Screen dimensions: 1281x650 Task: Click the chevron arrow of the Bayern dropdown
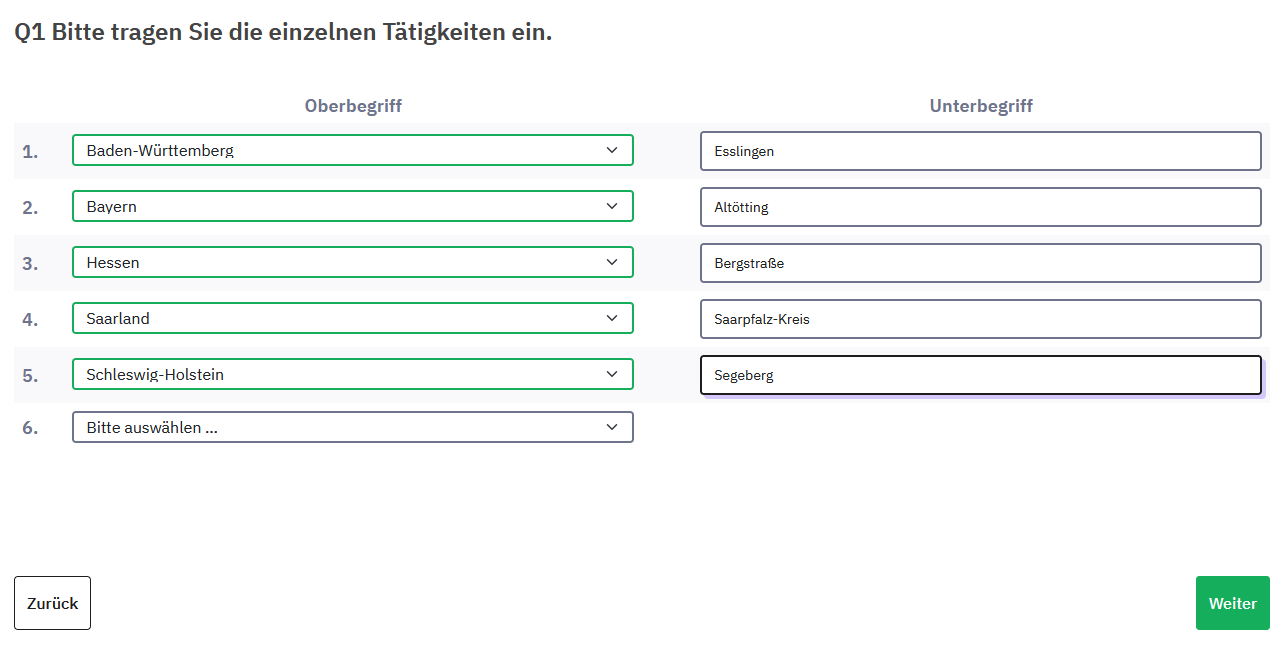(x=612, y=206)
